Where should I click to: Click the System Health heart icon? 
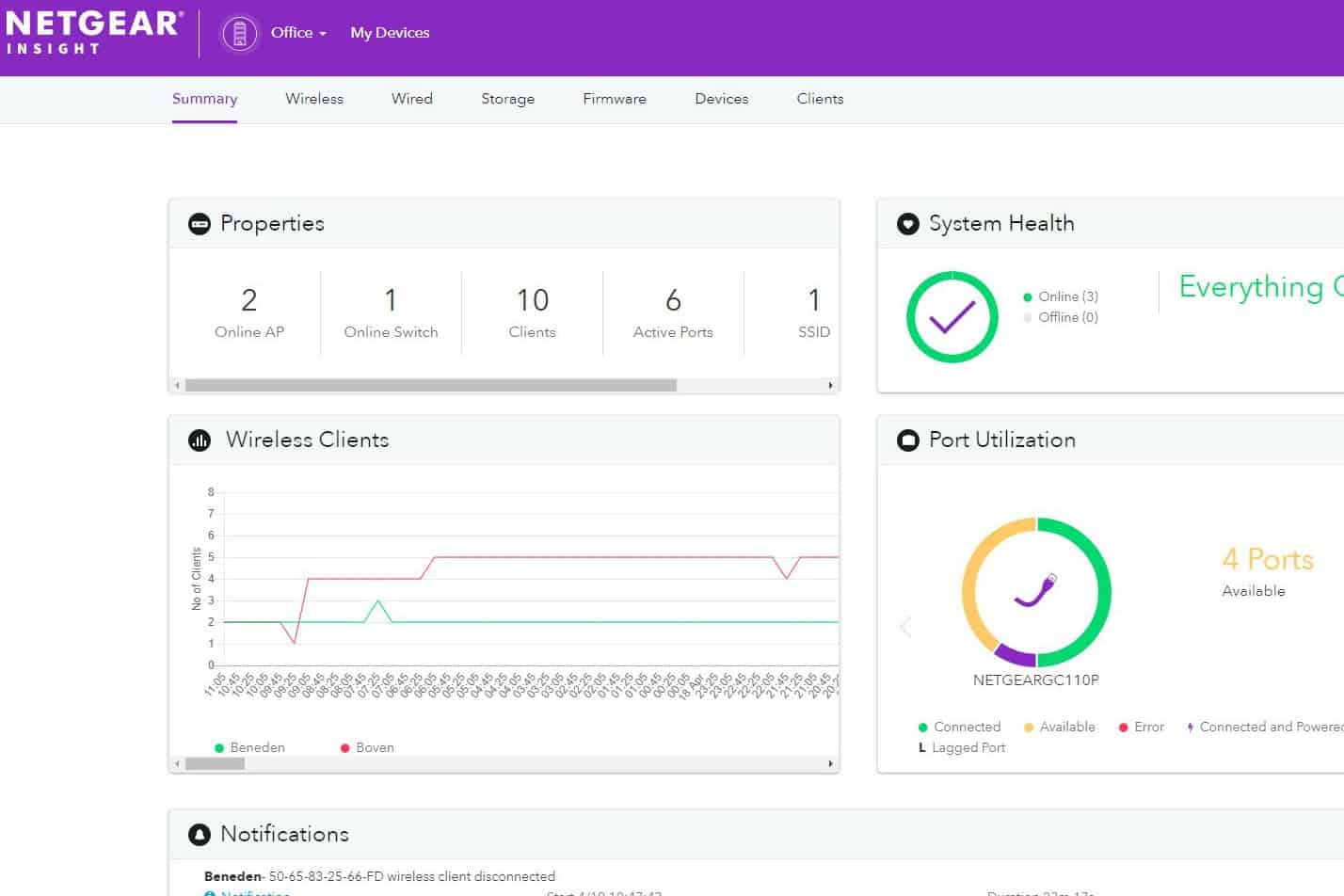coord(907,224)
